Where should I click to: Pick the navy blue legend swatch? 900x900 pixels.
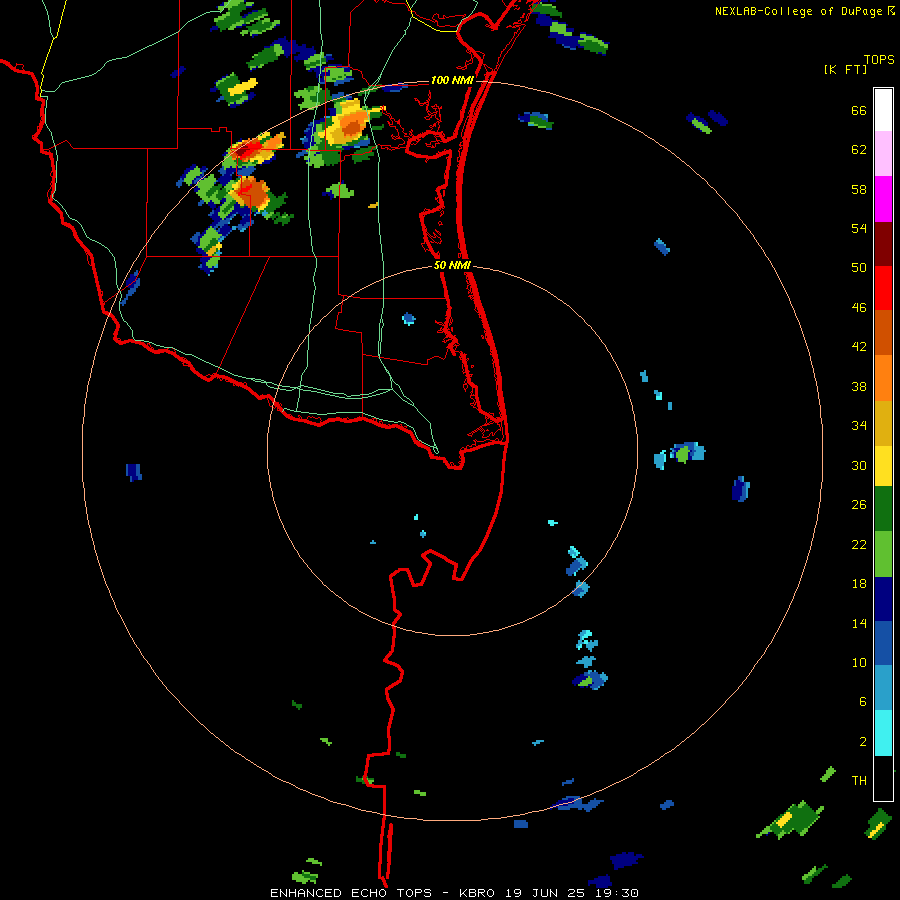point(883,599)
